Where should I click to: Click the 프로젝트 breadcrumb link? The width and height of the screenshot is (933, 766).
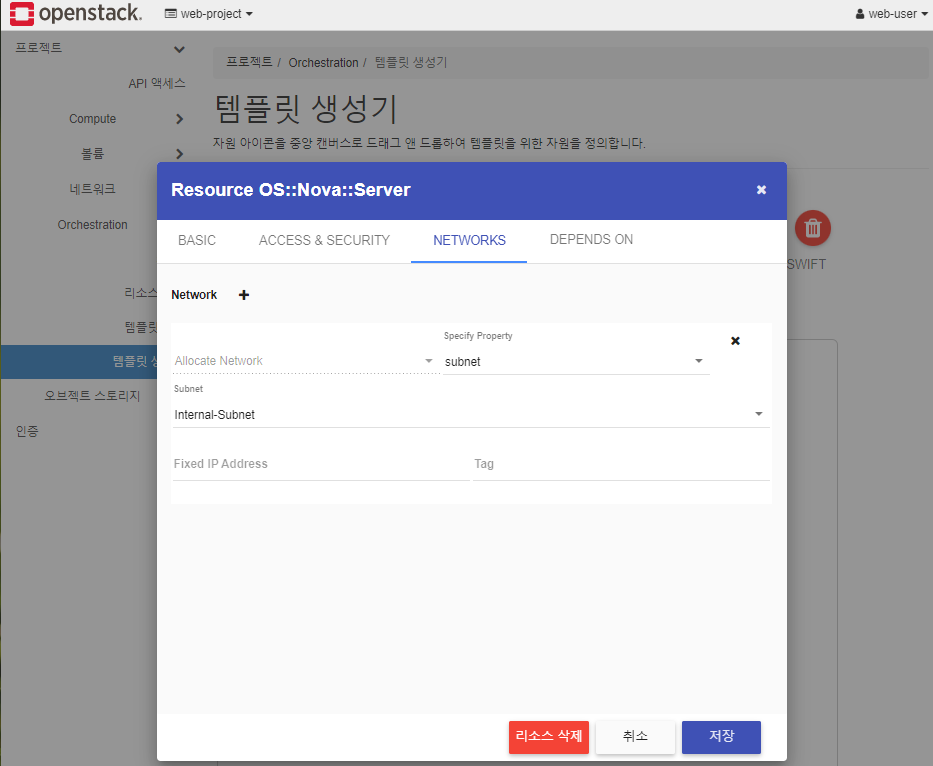click(x=249, y=62)
